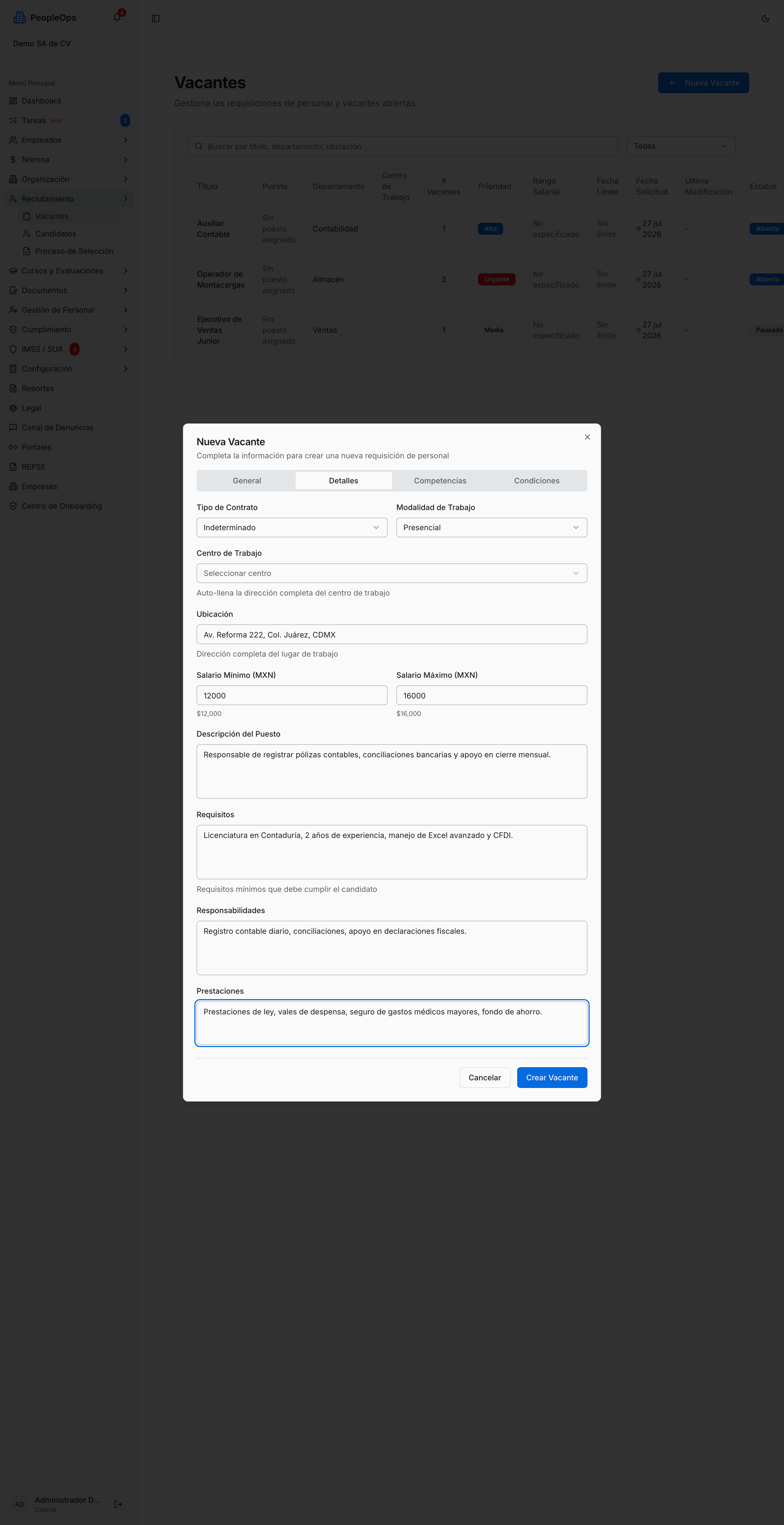Switch to the Competencias tab
Screen dimensions: 784x1525
(440, 481)
